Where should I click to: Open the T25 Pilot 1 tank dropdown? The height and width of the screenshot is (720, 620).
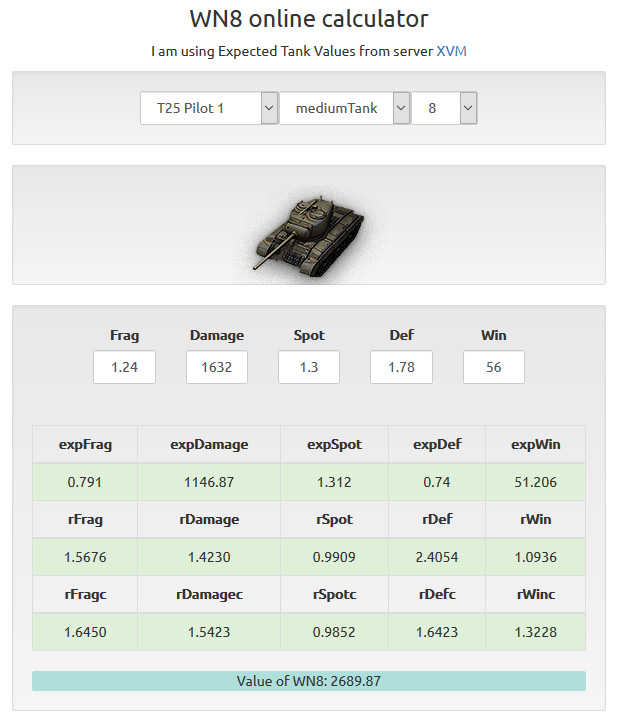[x=209, y=108]
